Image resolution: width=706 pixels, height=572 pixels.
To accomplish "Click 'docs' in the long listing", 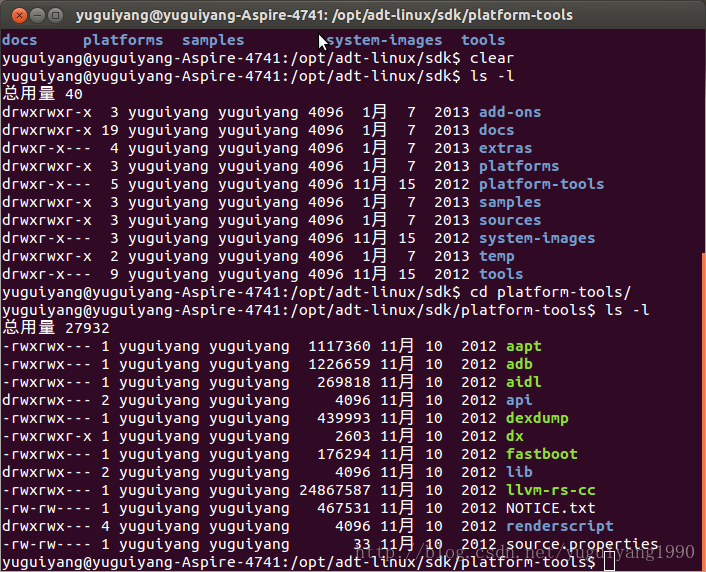I will pyautogui.click(x=496, y=130).
